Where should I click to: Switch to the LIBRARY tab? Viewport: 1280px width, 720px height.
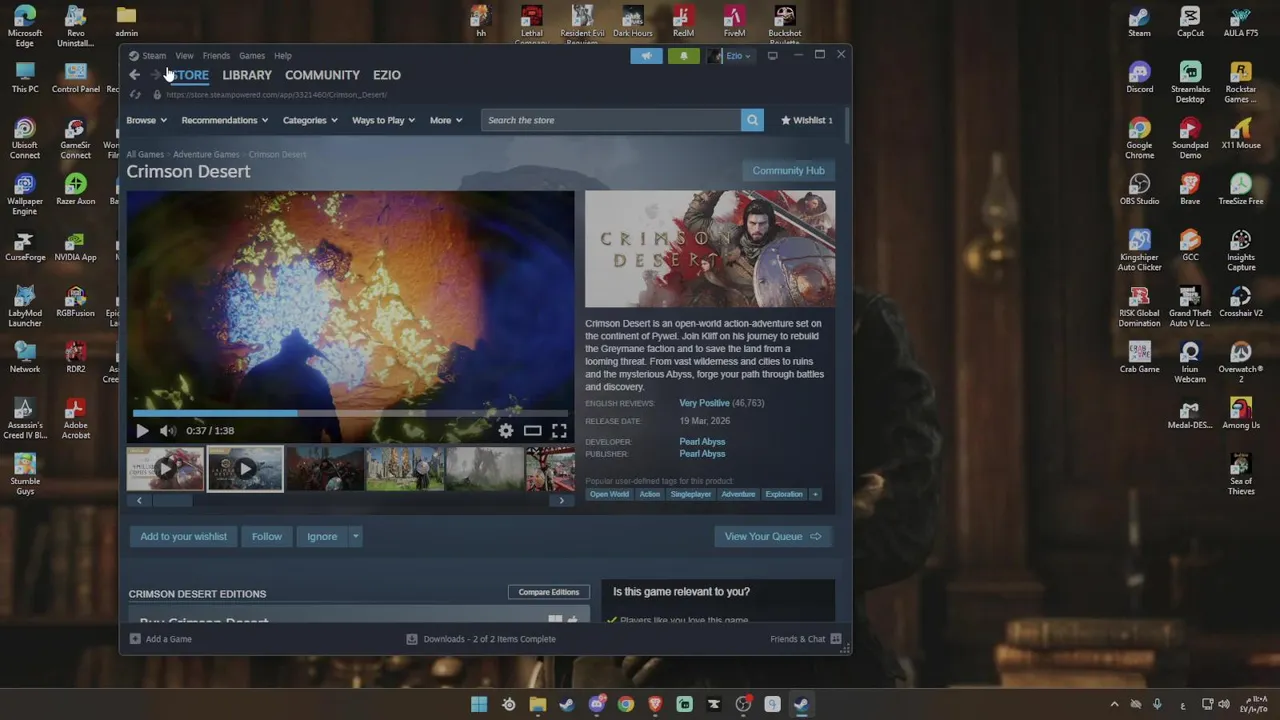[247, 75]
